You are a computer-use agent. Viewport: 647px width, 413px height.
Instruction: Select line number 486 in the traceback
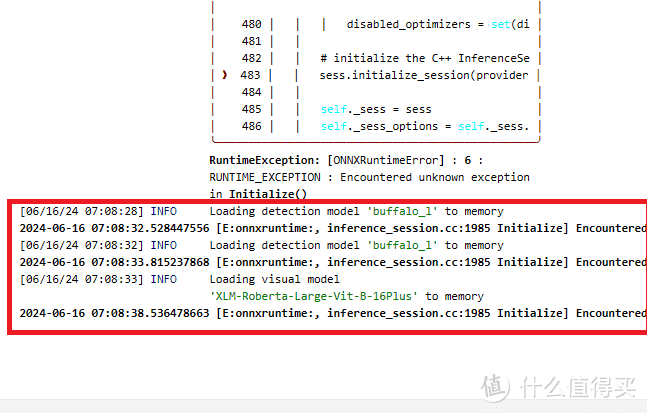[x=251, y=126]
